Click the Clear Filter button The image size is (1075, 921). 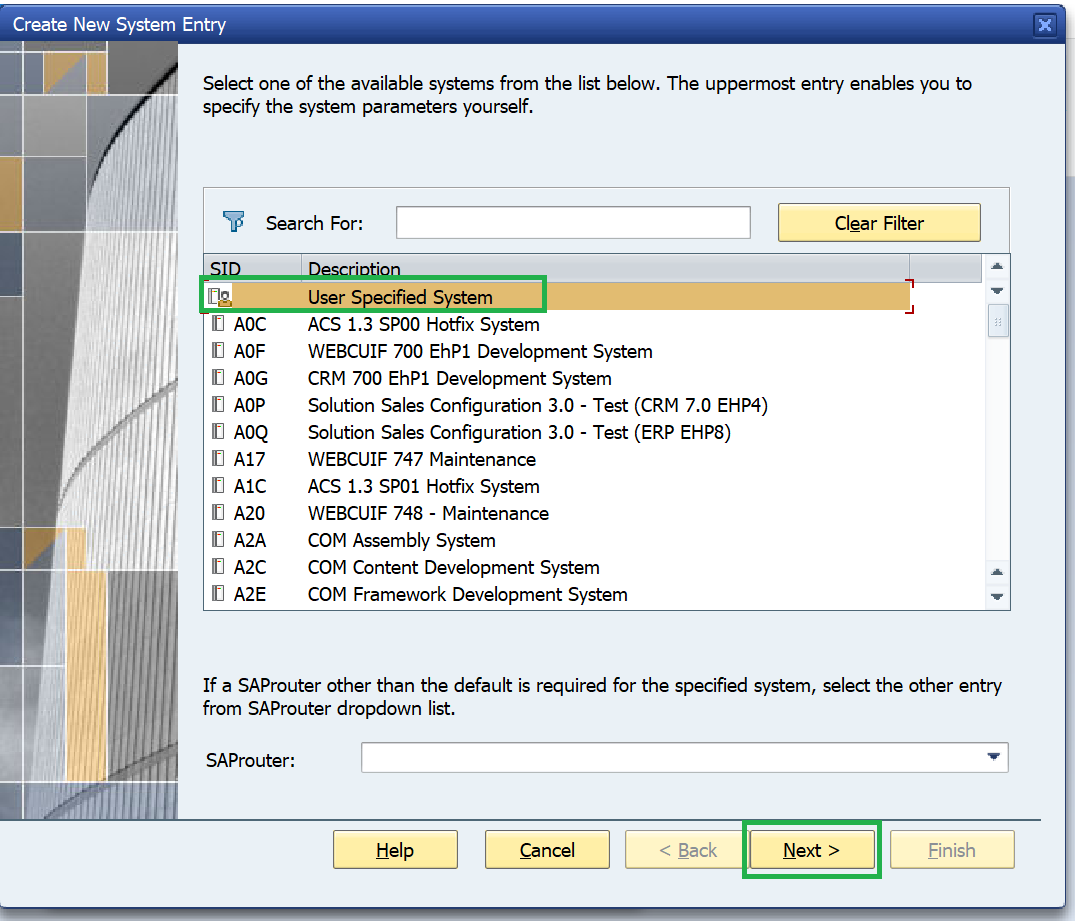point(879,223)
